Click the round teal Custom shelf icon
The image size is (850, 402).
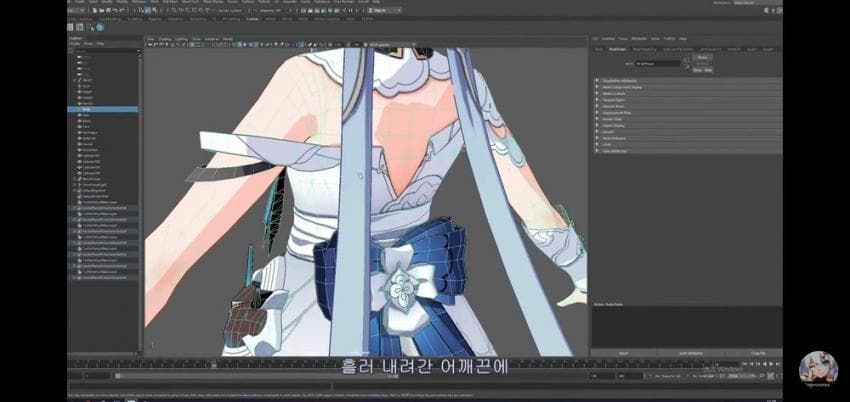pos(100,27)
